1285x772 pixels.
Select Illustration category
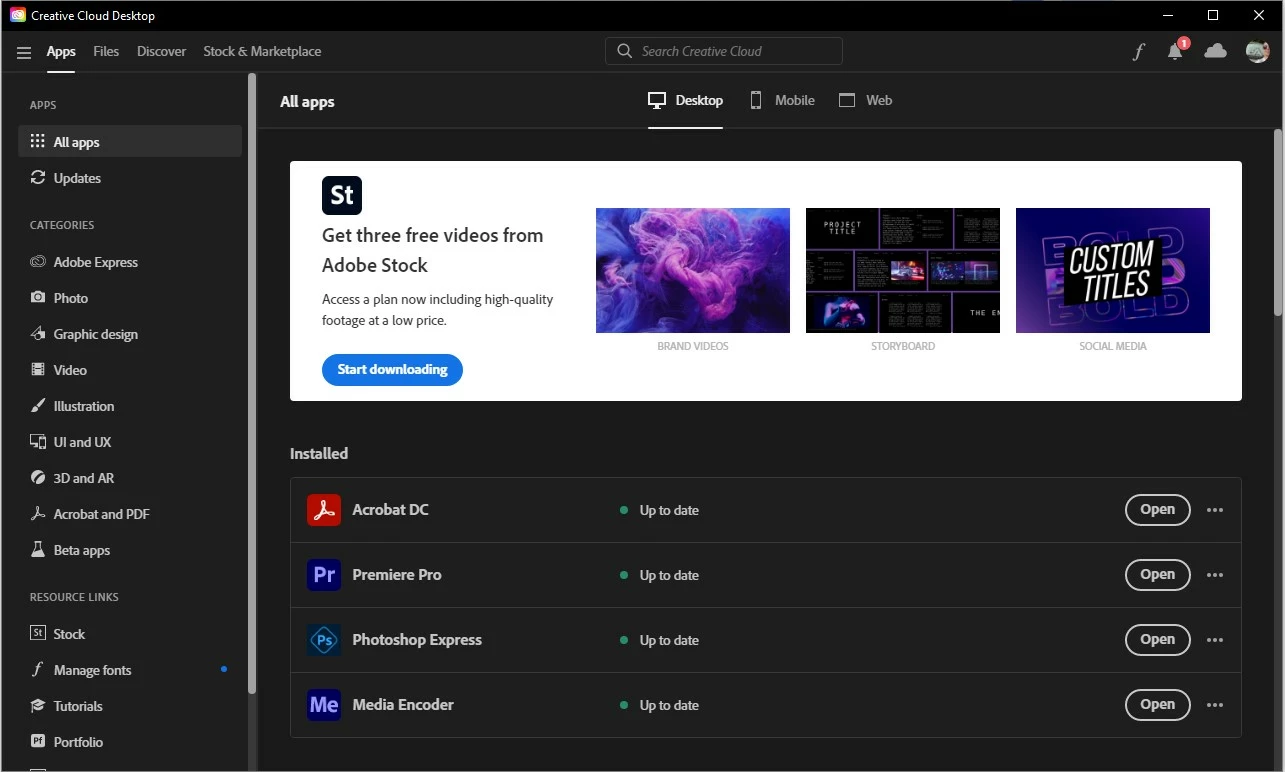tap(130, 406)
